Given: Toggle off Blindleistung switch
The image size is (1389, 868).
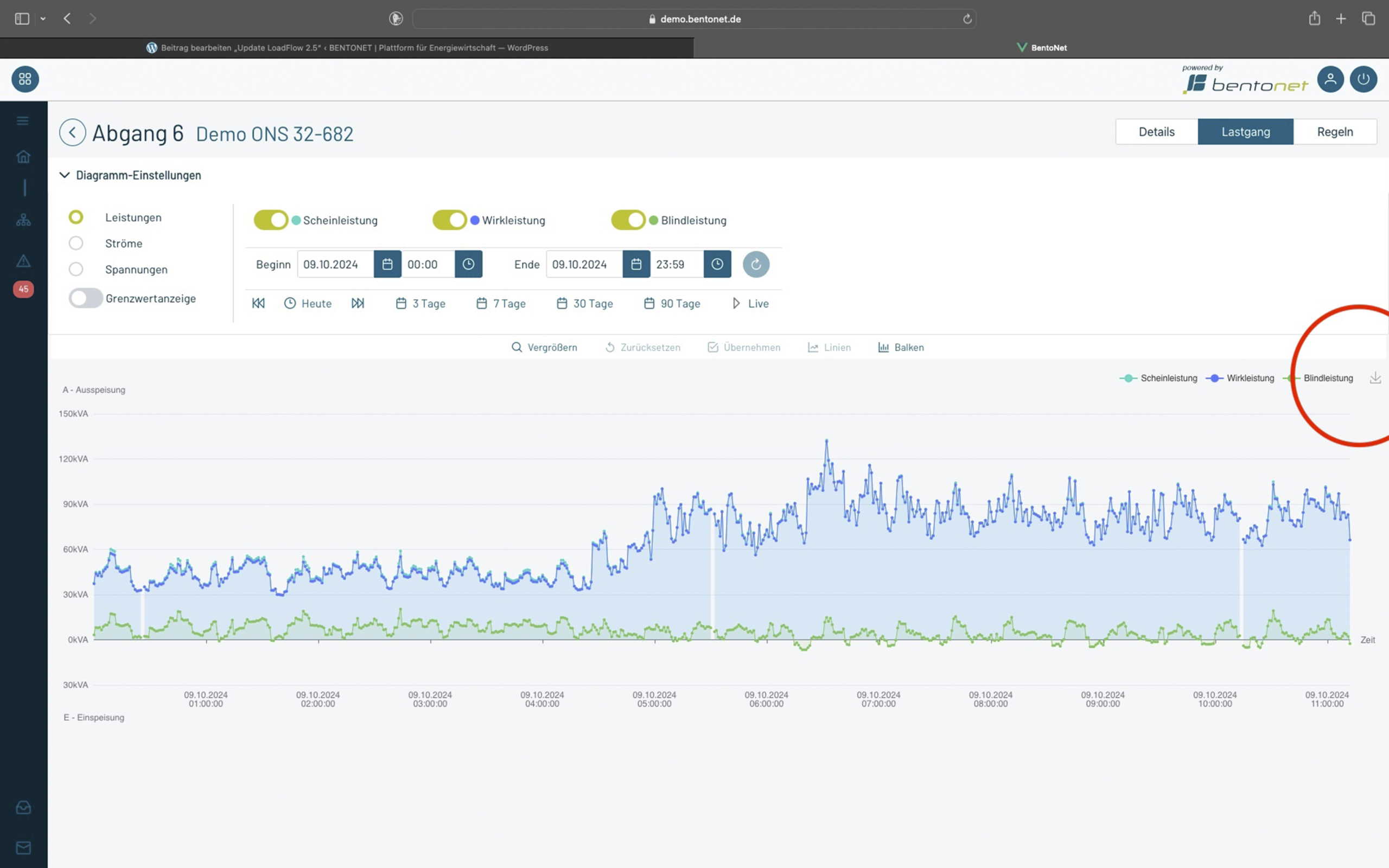Looking at the screenshot, I should 628,220.
